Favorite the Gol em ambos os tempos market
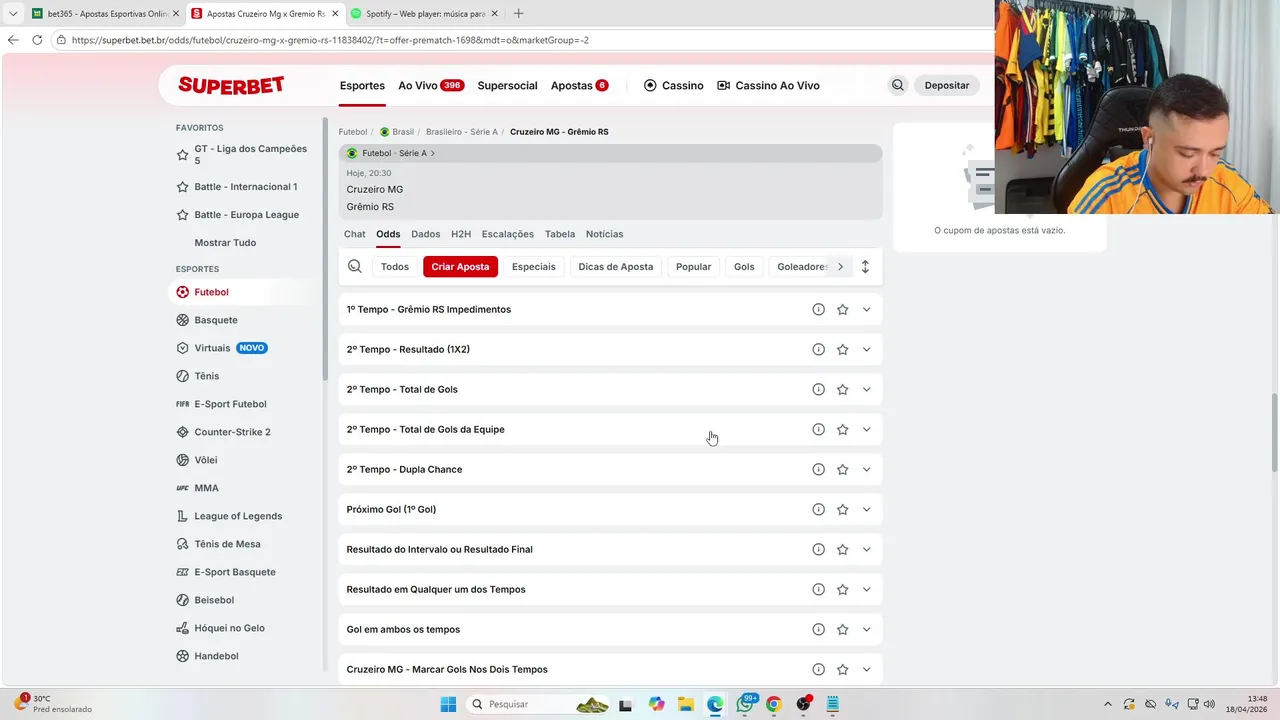 (842, 629)
